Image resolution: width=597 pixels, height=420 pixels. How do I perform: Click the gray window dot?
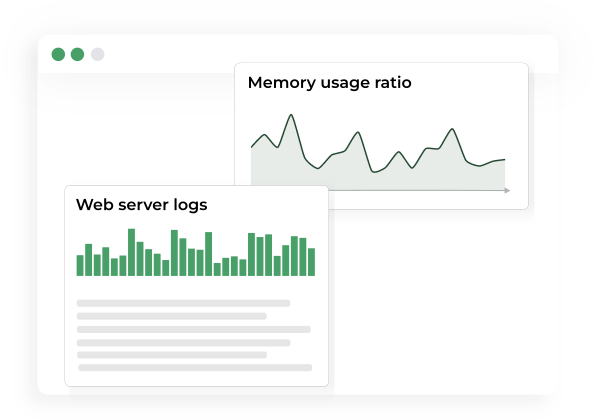[x=97, y=54]
